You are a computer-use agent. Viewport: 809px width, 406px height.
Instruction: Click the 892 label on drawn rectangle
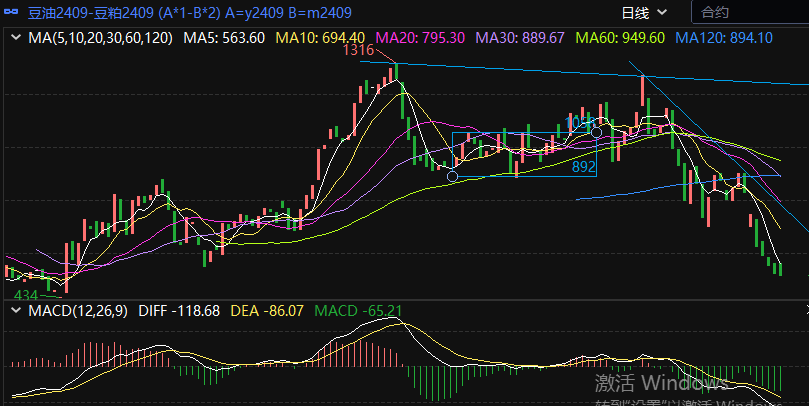pos(583,167)
